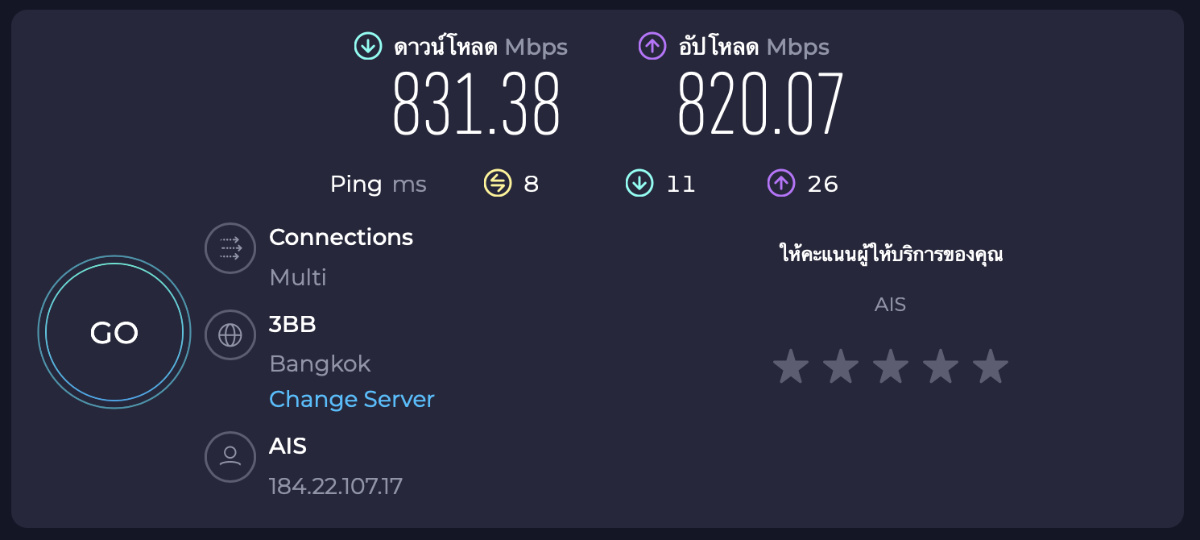Image resolution: width=1200 pixels, height=540 pixels.
Task: Click the user profile icon next to AIS
Action: click(x=230, y=456)
